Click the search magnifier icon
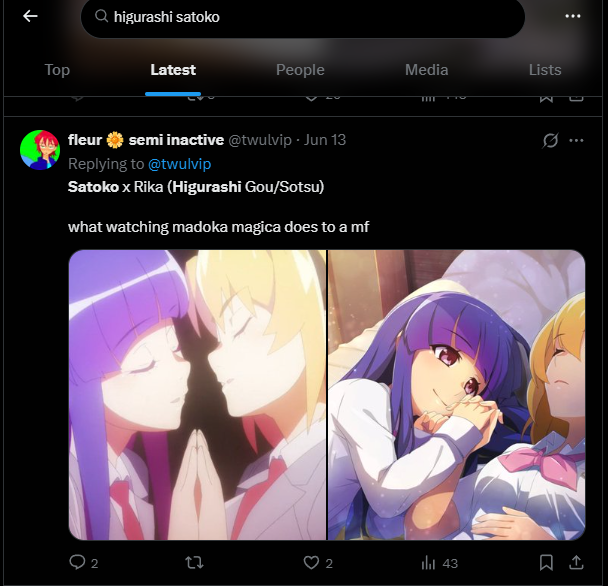The image size is (608, 586). pos(102,16)
